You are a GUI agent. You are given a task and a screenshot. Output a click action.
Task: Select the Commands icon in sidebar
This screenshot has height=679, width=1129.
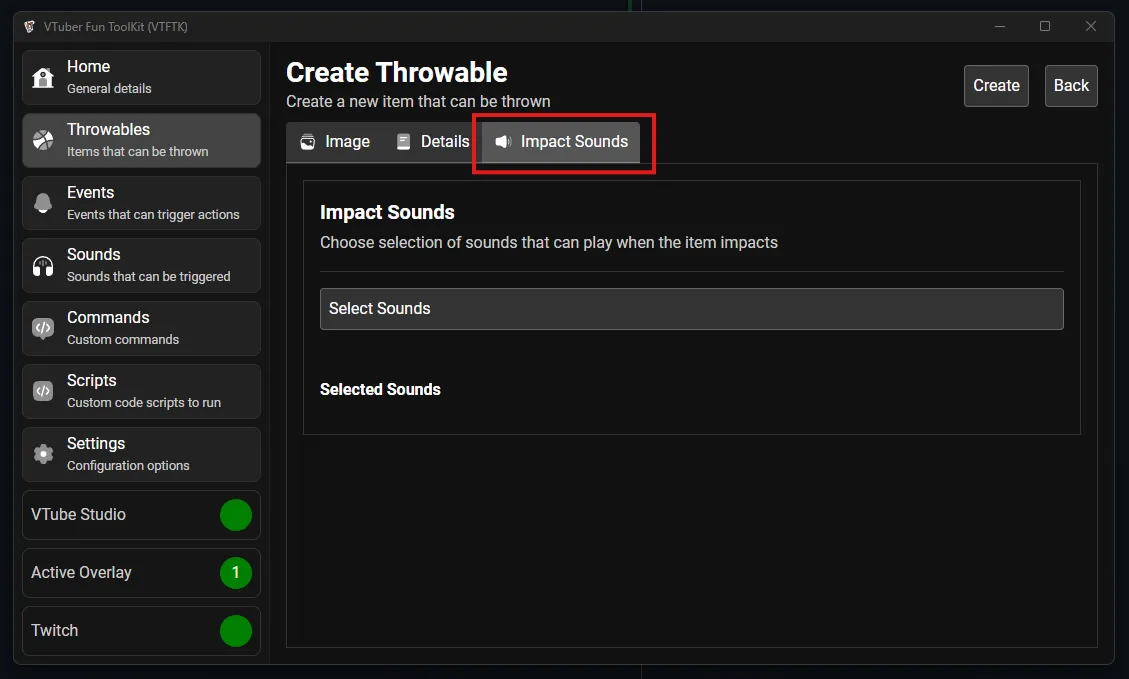tap(44, 328)
